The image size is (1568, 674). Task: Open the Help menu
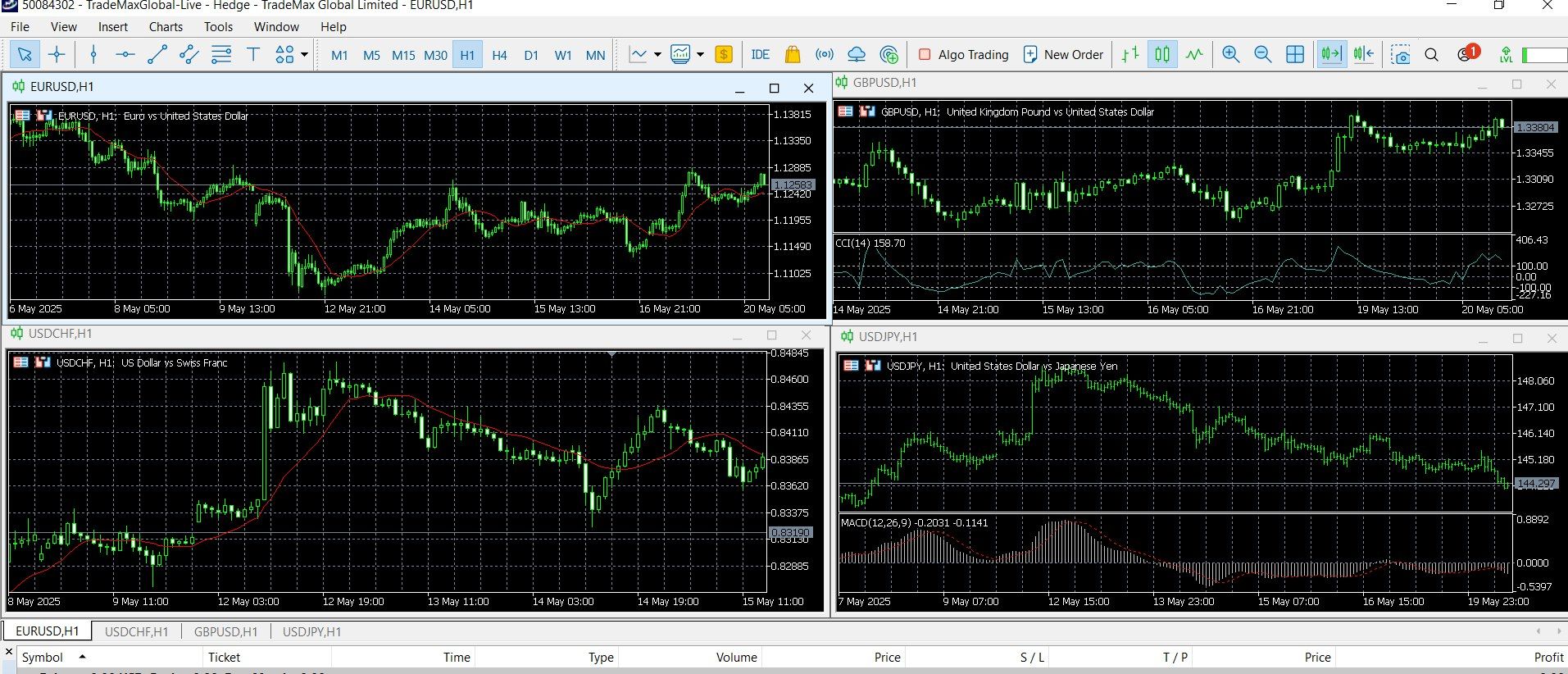[334, 26]
